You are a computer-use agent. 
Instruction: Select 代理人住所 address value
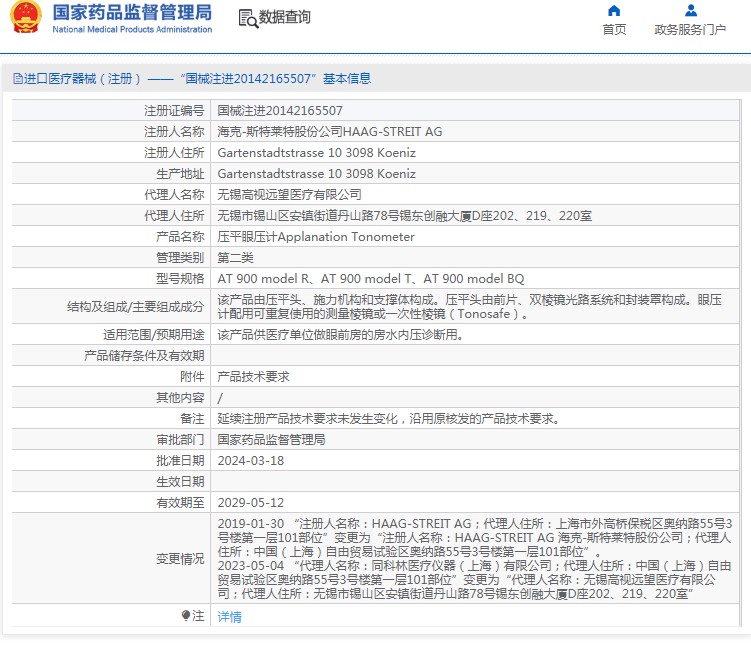[405, 215]
